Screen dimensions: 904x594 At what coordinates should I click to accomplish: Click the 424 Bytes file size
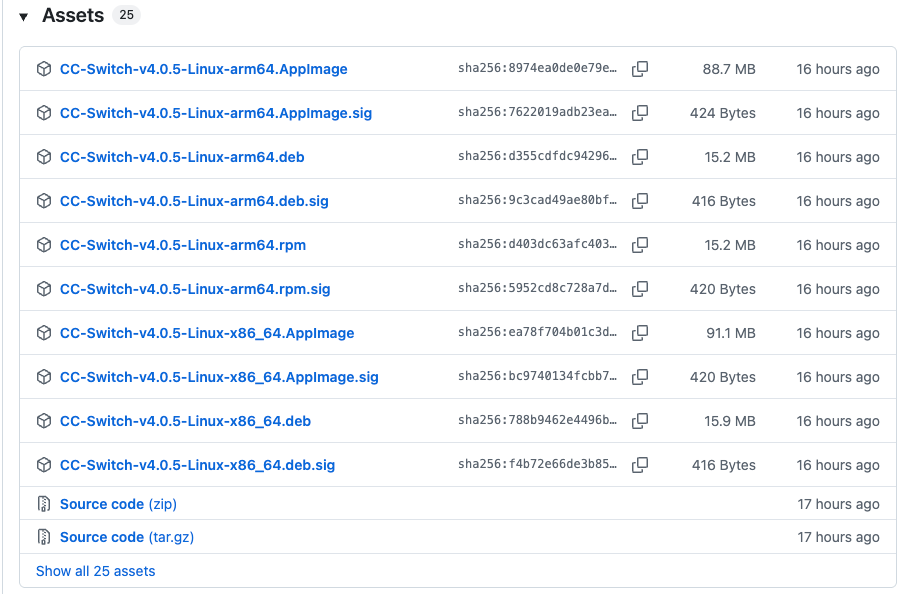pyautogui.click(x=722, y=113)
